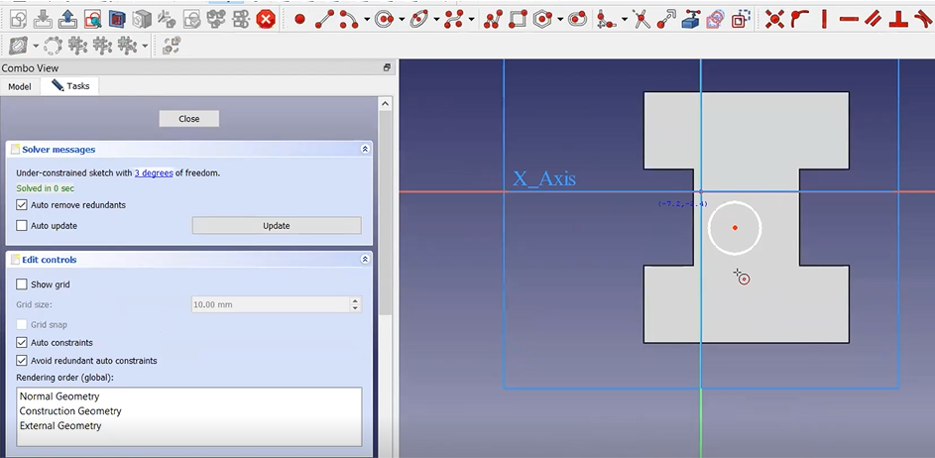Select the External geometry tool
Screen dimensions: 935x458
pyautogui.click(x=691, y=20)
